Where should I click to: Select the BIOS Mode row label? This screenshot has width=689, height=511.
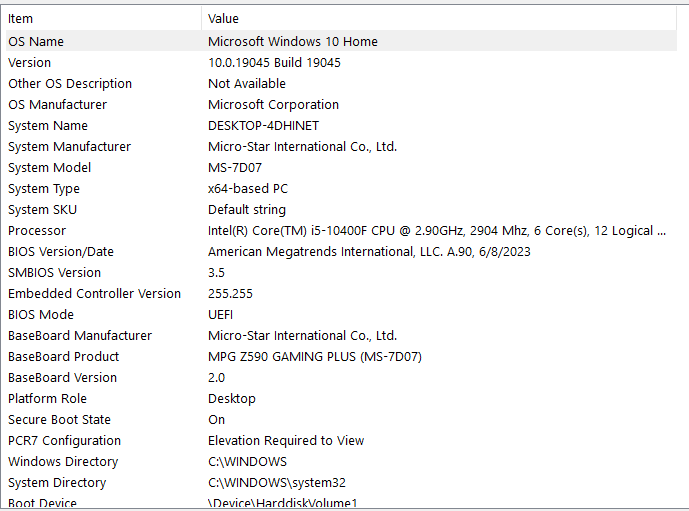(x=41, y=315)
